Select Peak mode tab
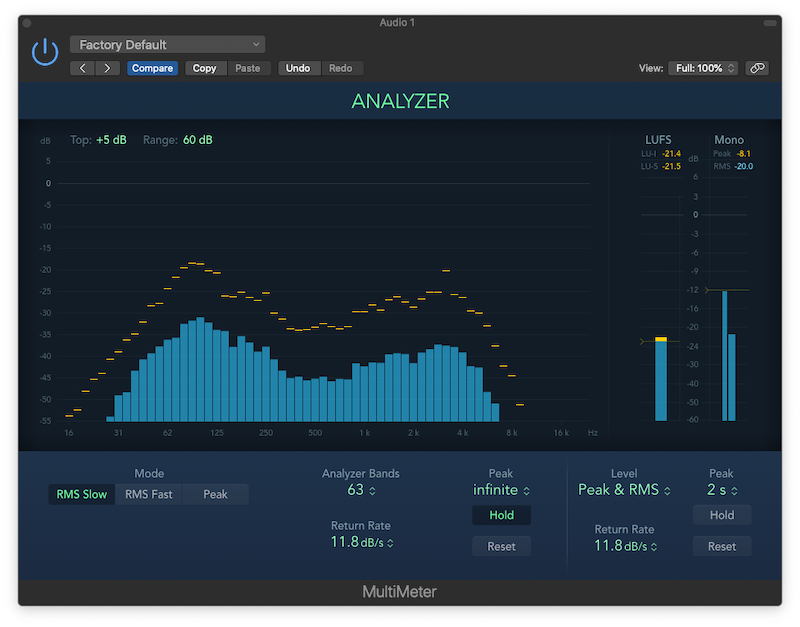 (215, 494)
